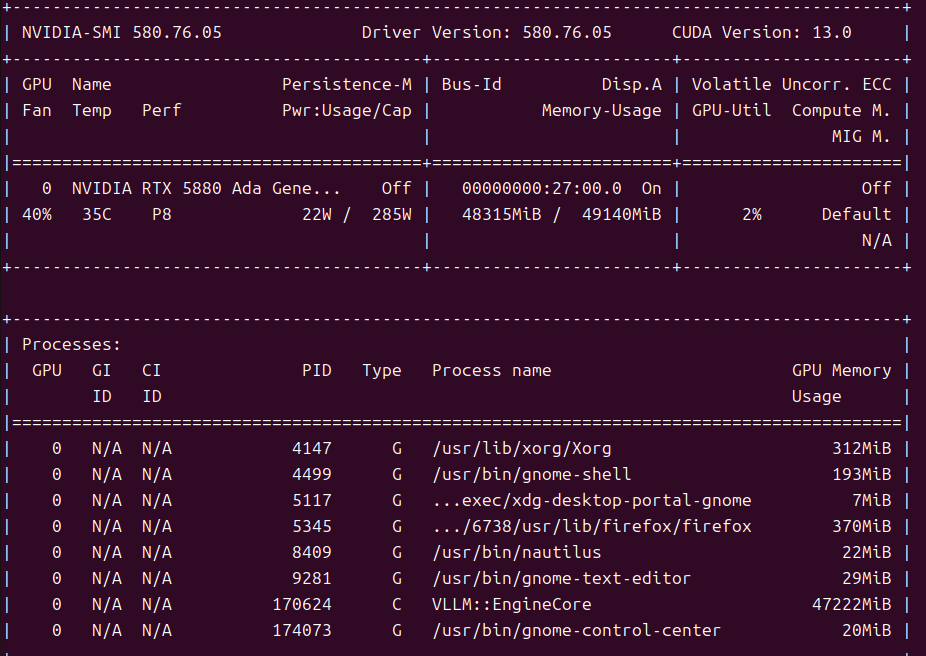This screenshot has height=656, width=926.
Task: Click process VLLM::EngineCore
Action: (511, 604)
